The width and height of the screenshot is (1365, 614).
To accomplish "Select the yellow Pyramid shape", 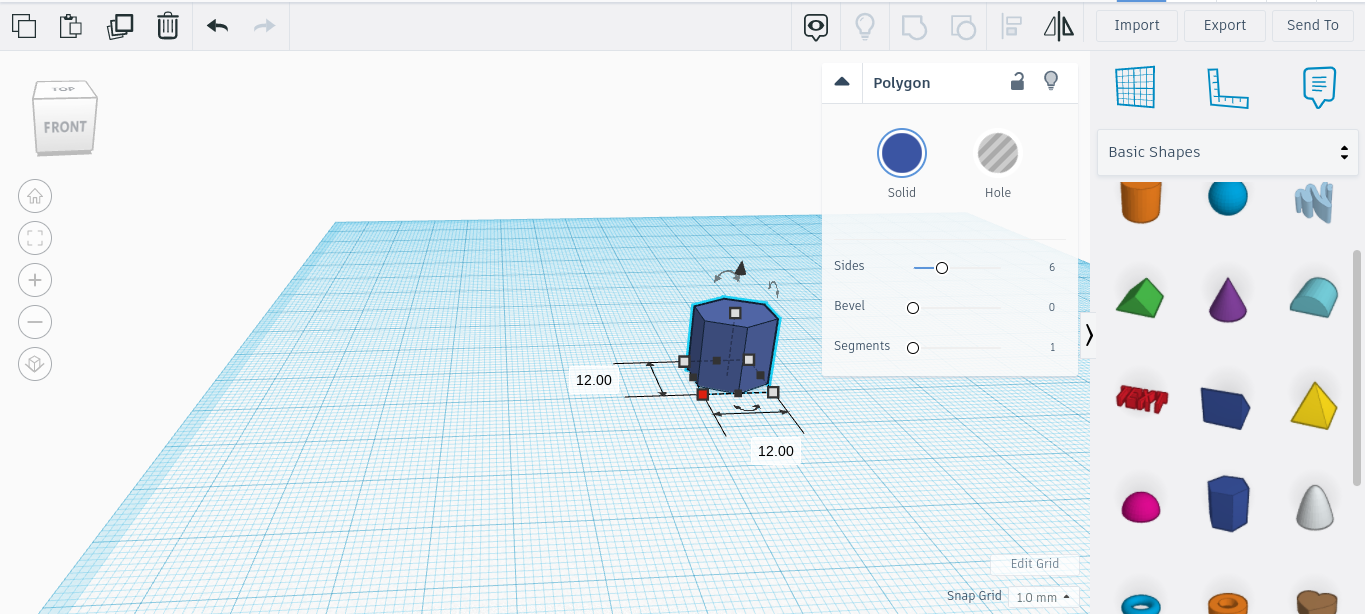I will coord(1314,404).
